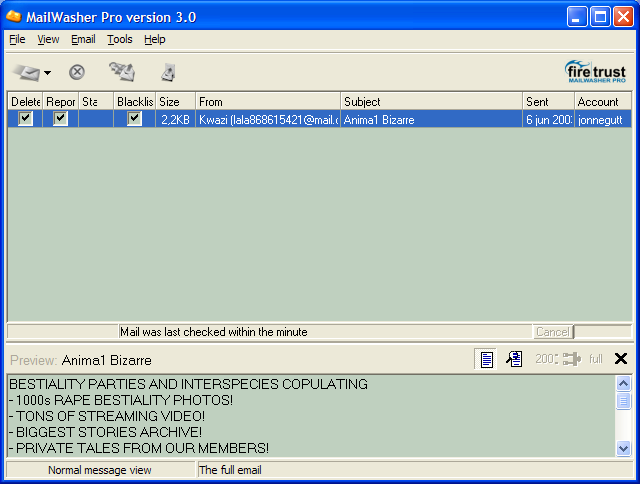Select the normal message view icon
Screen dimensions: 640x484
tap(486, 359)
